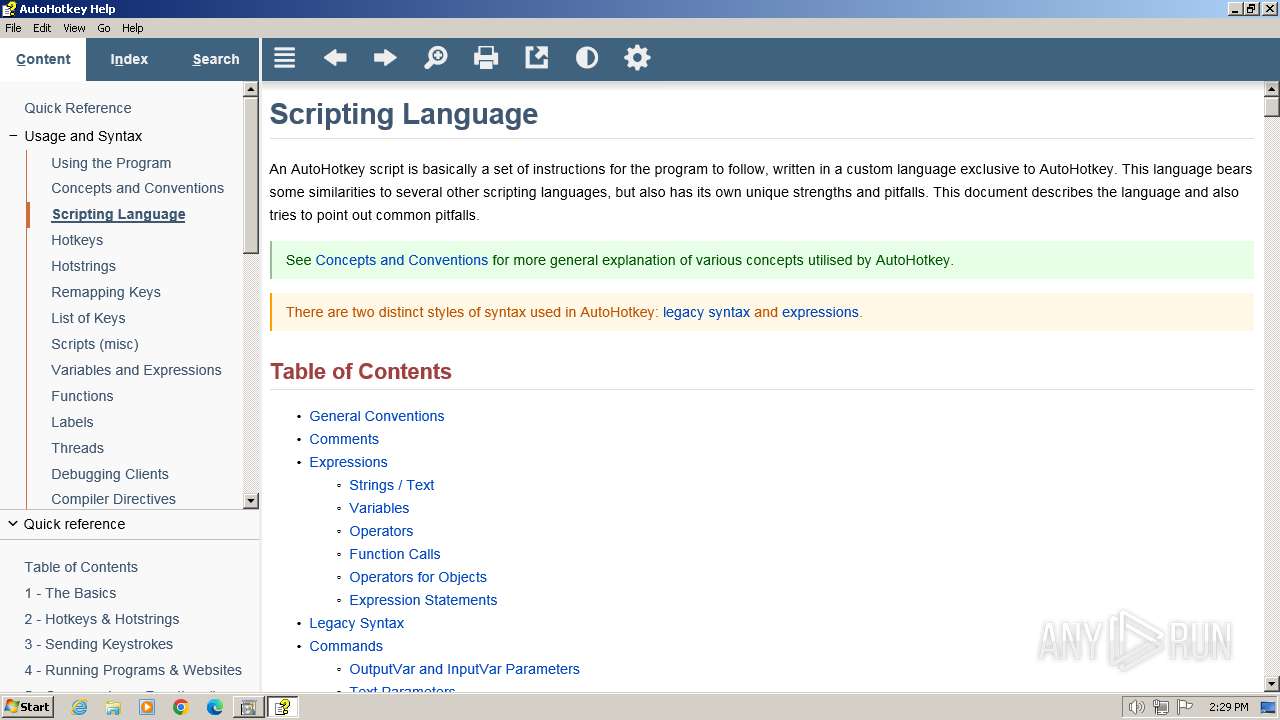
Task: Open the File menu
Action: coord(13,28)
